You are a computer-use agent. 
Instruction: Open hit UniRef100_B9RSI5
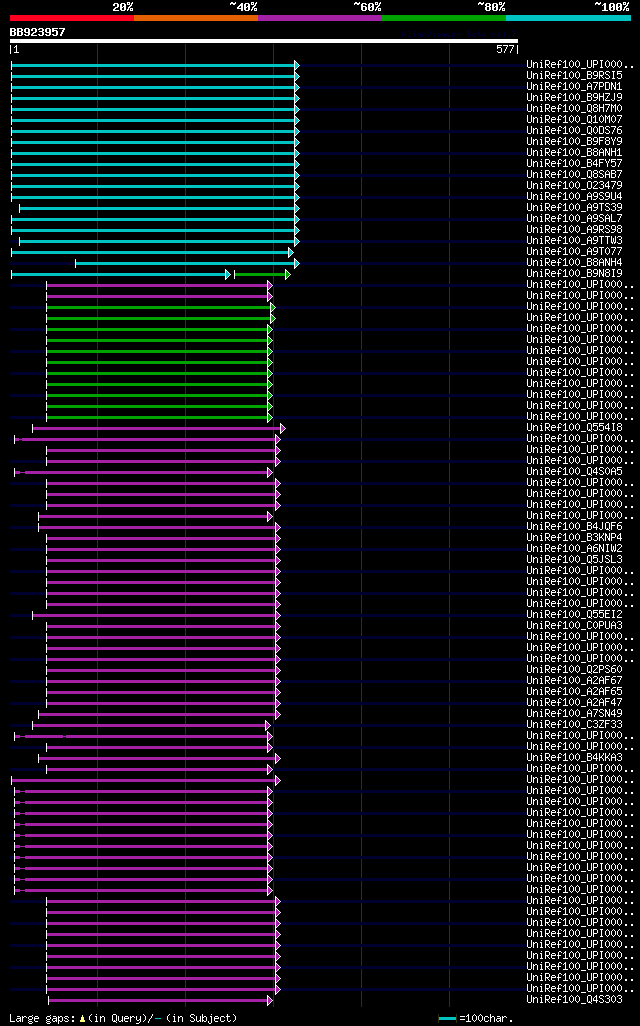(574, 76)
